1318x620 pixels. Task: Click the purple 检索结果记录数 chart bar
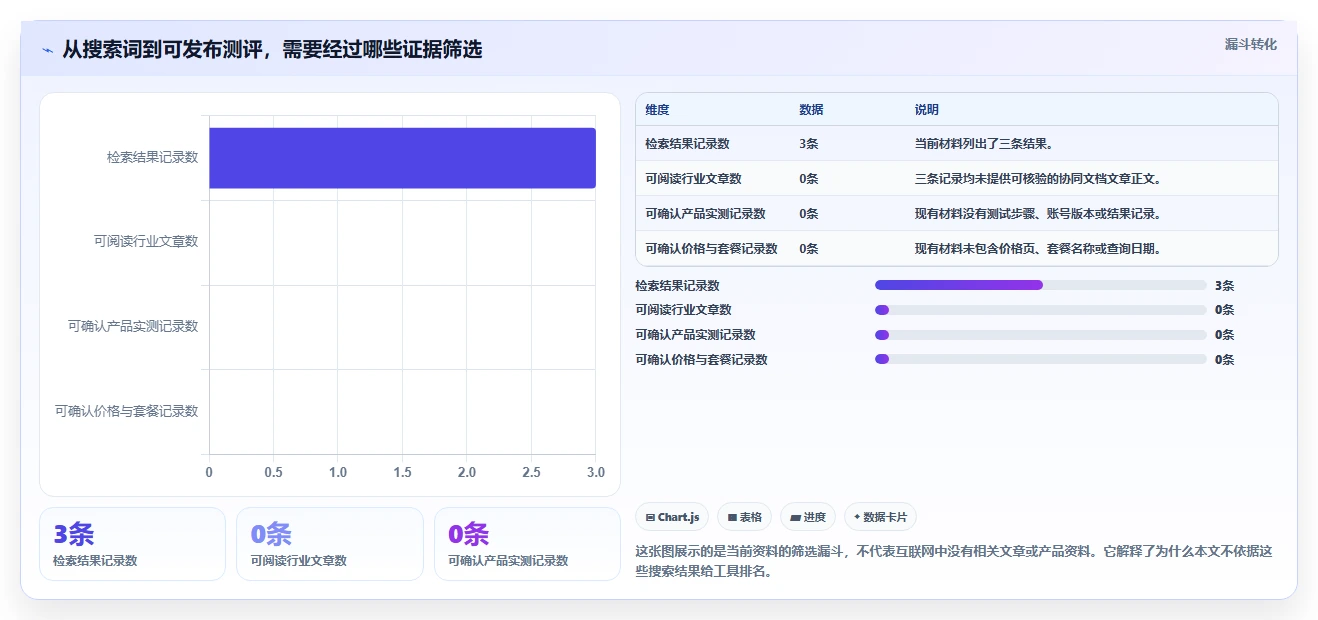[x=402, y=158]
